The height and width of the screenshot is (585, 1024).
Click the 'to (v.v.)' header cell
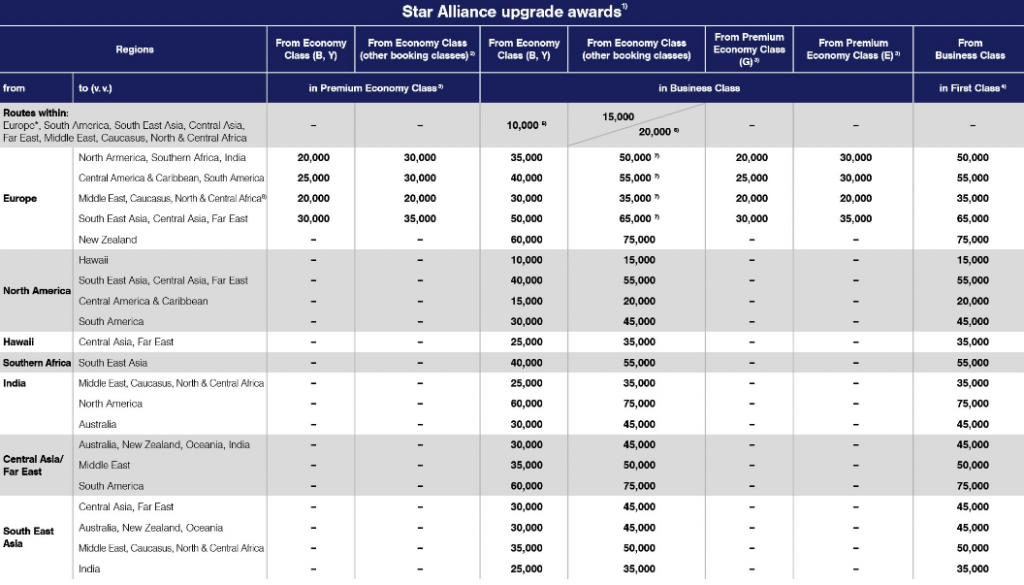point(95,88)
